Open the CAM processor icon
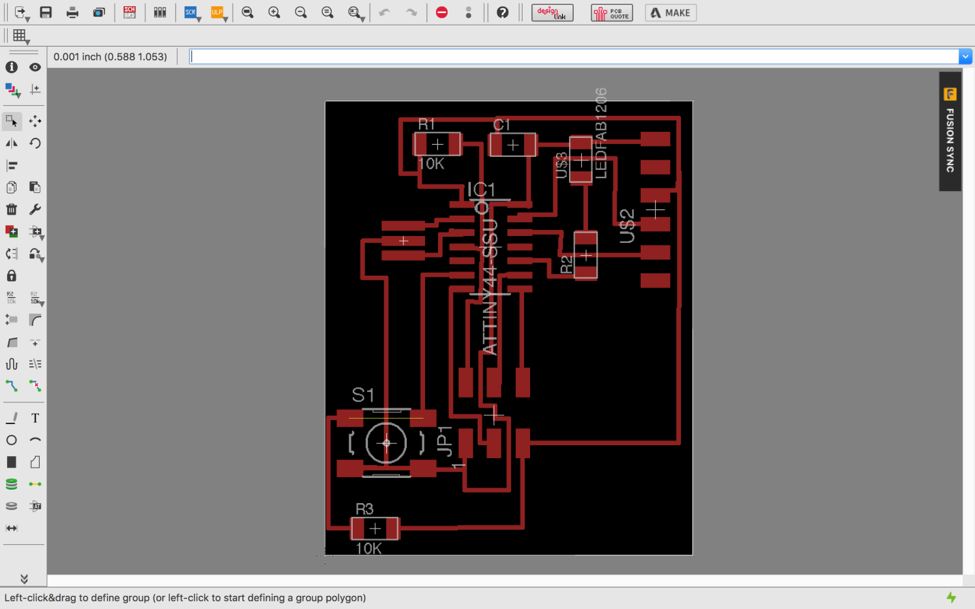Viewport: 975px width, 609px height. tap(99, 12)
